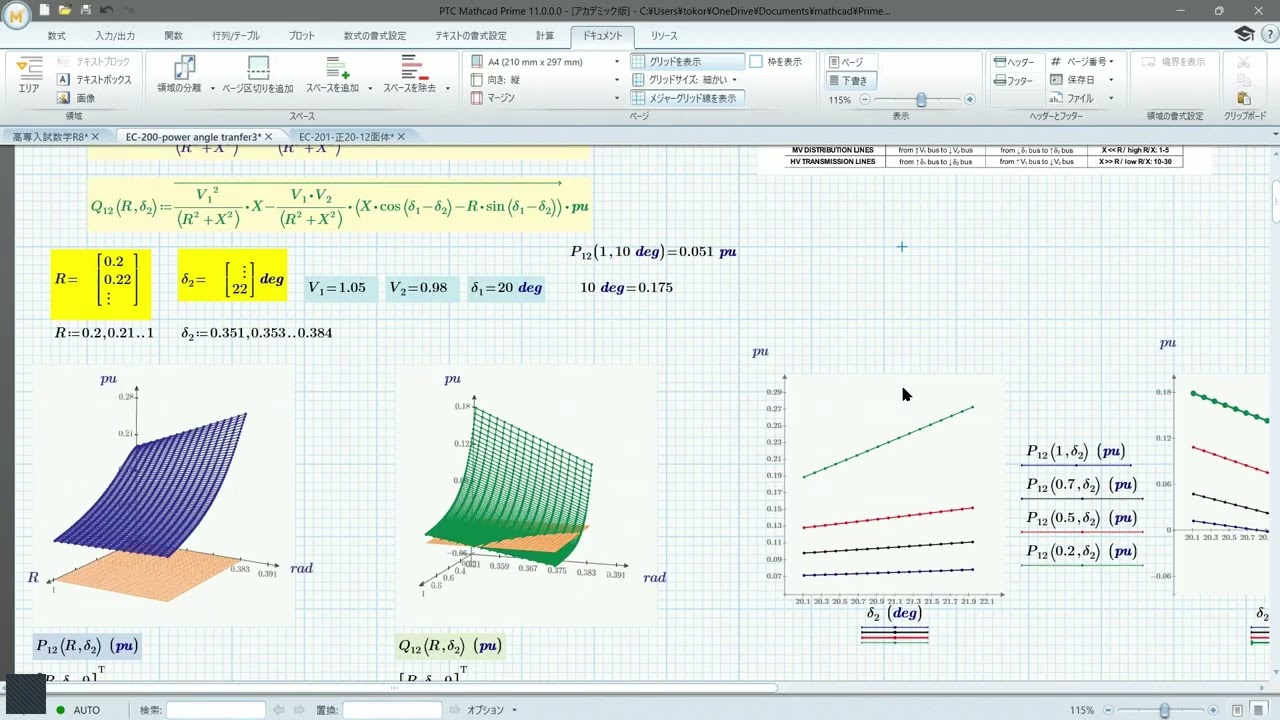The width and height of the screenshot is (1280, 720).
Task: Open 数式の書式設定 ribbon tab
Action: [x=375, y=36]
